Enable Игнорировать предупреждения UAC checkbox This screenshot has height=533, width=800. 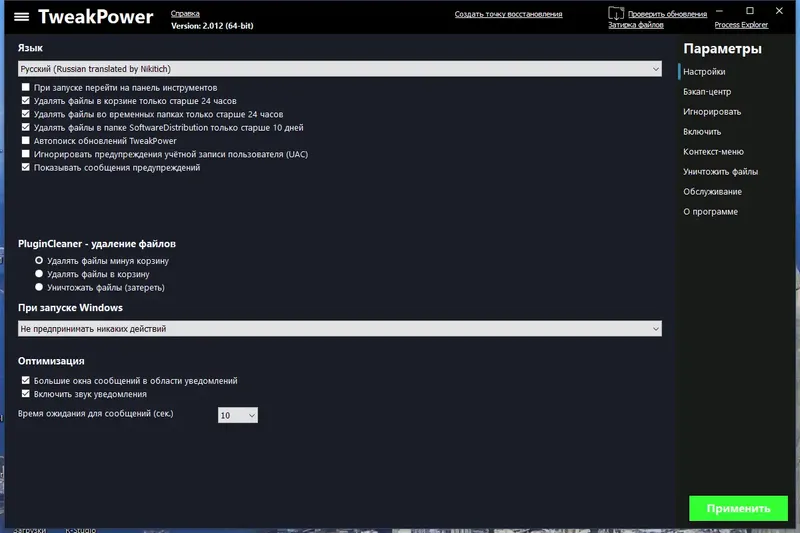pyautogui.click(x=26, y=154)
